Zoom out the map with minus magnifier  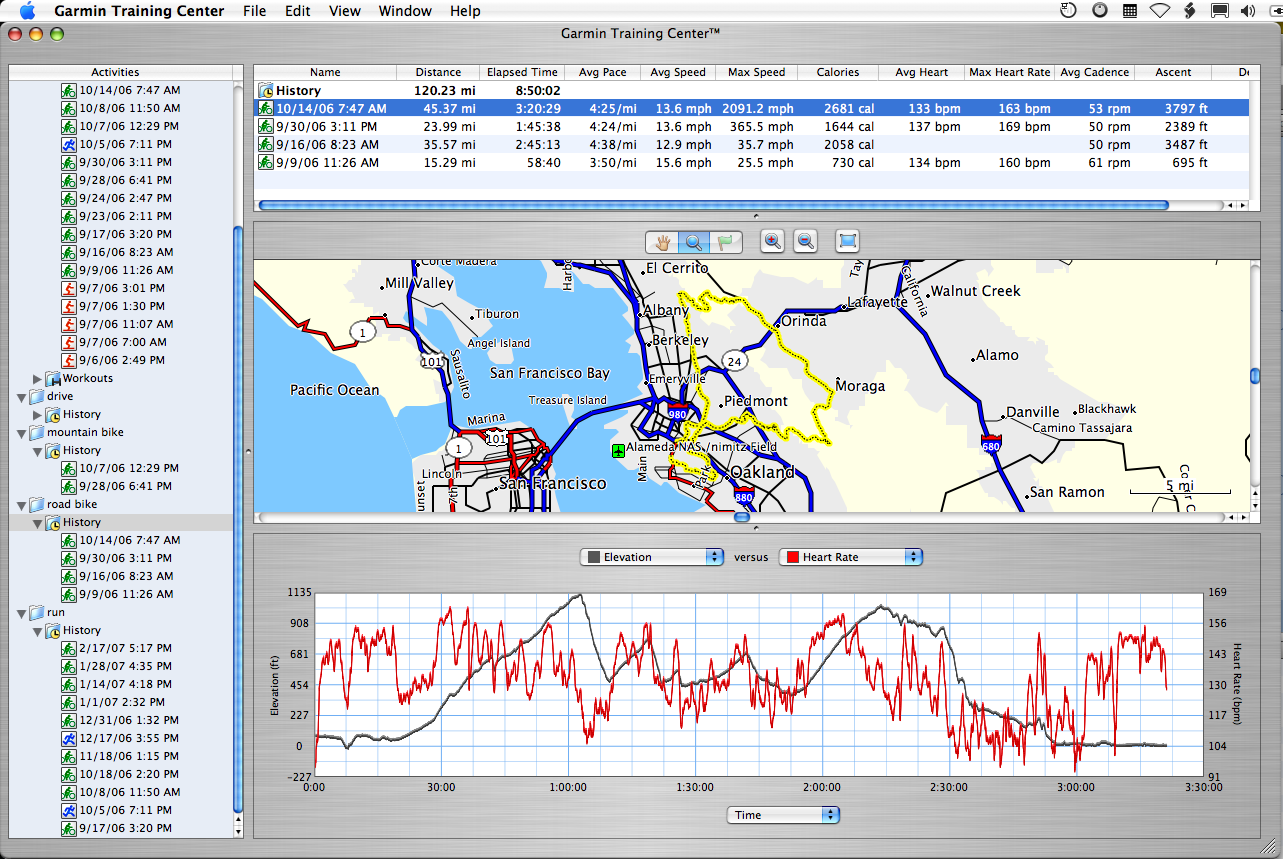(x=806, y=241)
